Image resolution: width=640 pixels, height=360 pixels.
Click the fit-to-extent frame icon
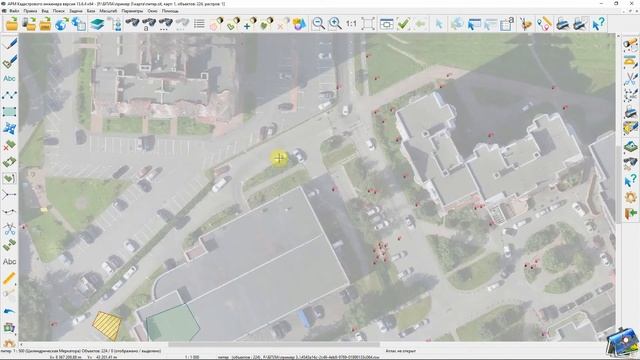[x=368, y=24]
